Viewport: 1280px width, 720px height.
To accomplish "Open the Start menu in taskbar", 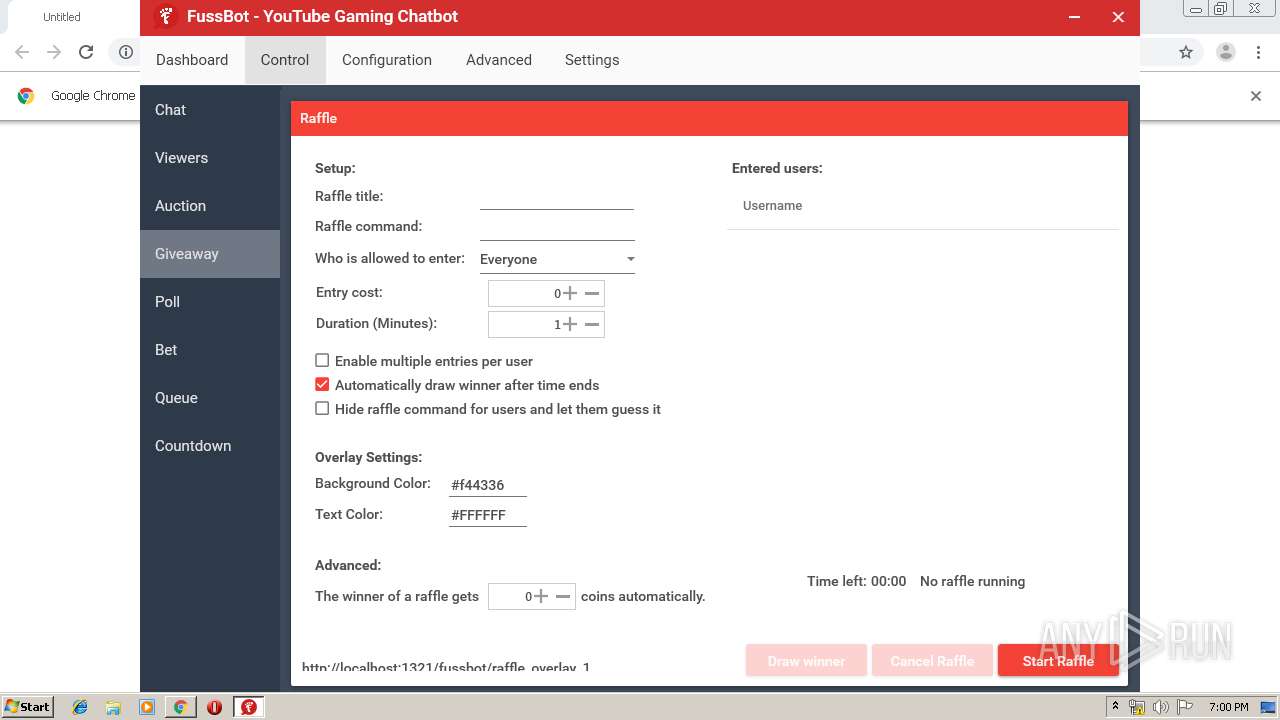I will tap(28, 707).
